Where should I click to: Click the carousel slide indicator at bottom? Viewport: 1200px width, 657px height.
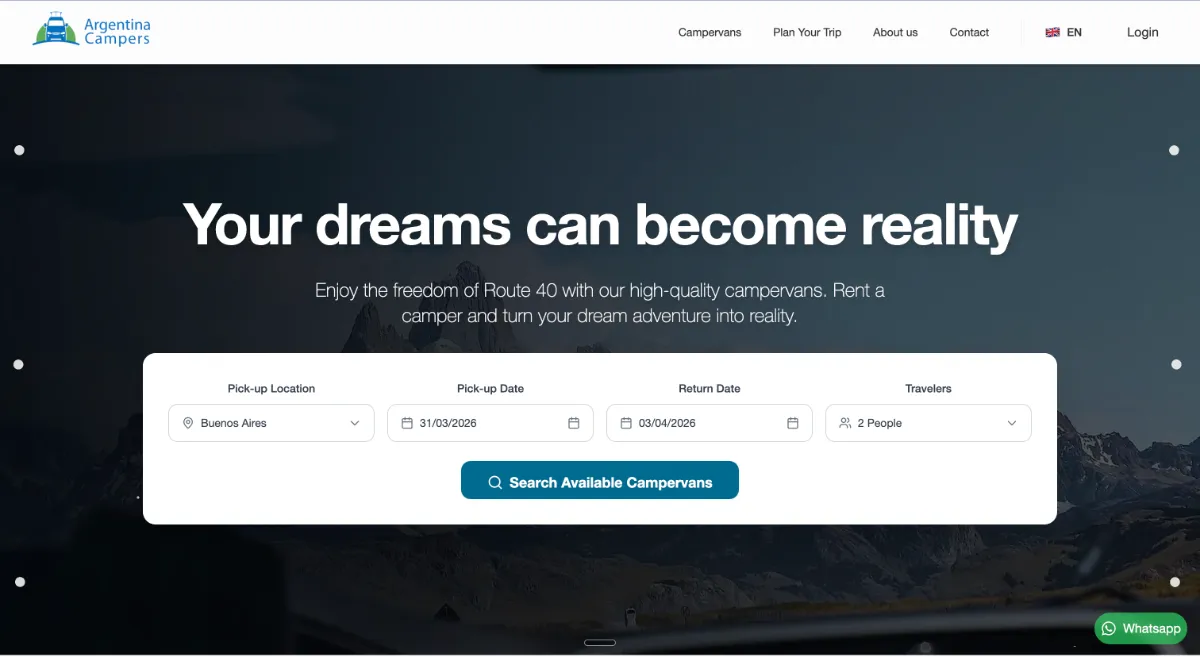click(x=600, y=642)
